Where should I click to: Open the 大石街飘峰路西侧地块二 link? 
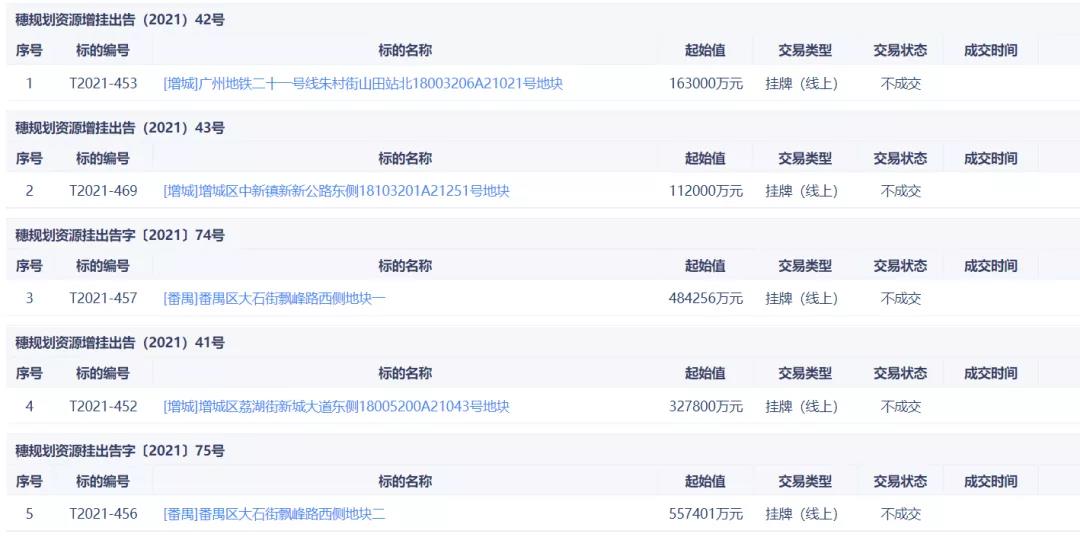pos(274,514)
